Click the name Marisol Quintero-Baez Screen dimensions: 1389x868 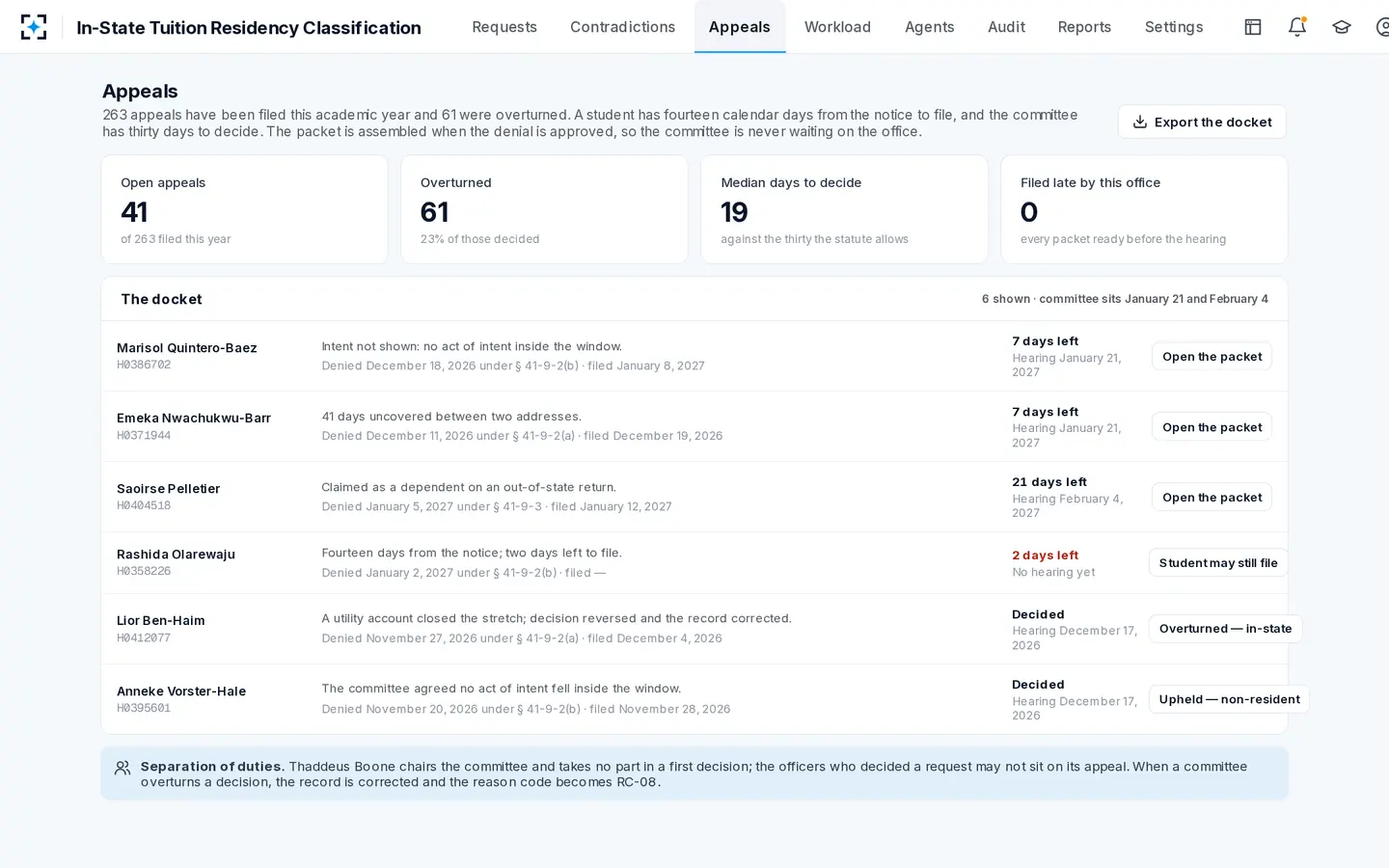187,348
